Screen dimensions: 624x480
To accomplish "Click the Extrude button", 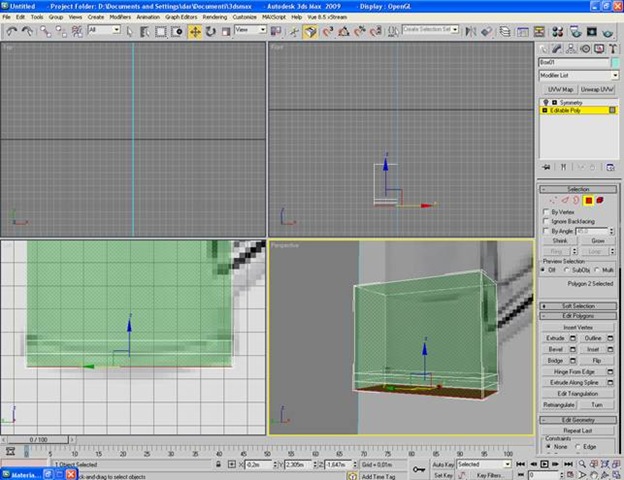I will [555, 338].
